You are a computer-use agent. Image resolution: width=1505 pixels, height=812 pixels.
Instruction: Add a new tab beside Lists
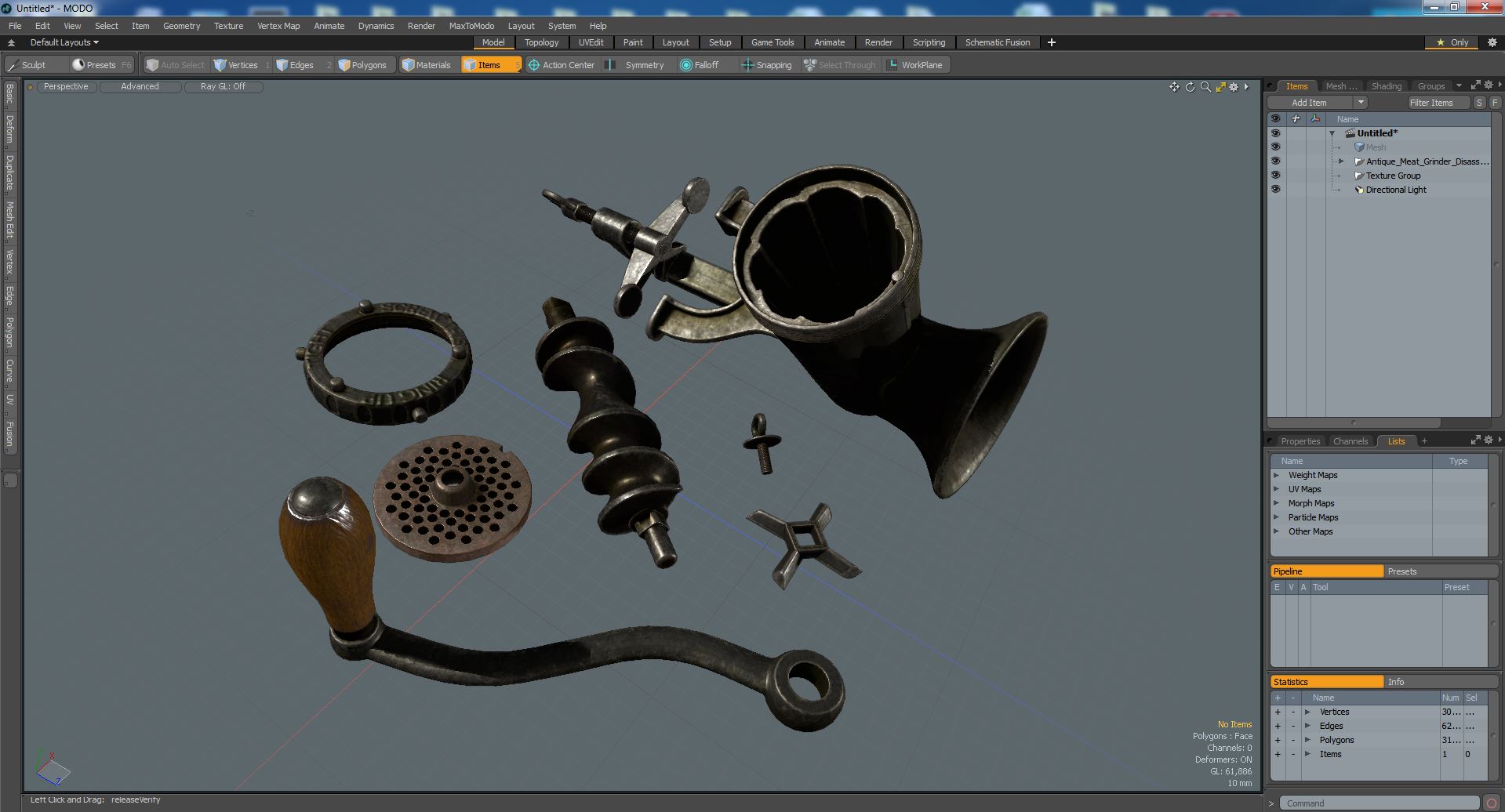(1424, 440)
